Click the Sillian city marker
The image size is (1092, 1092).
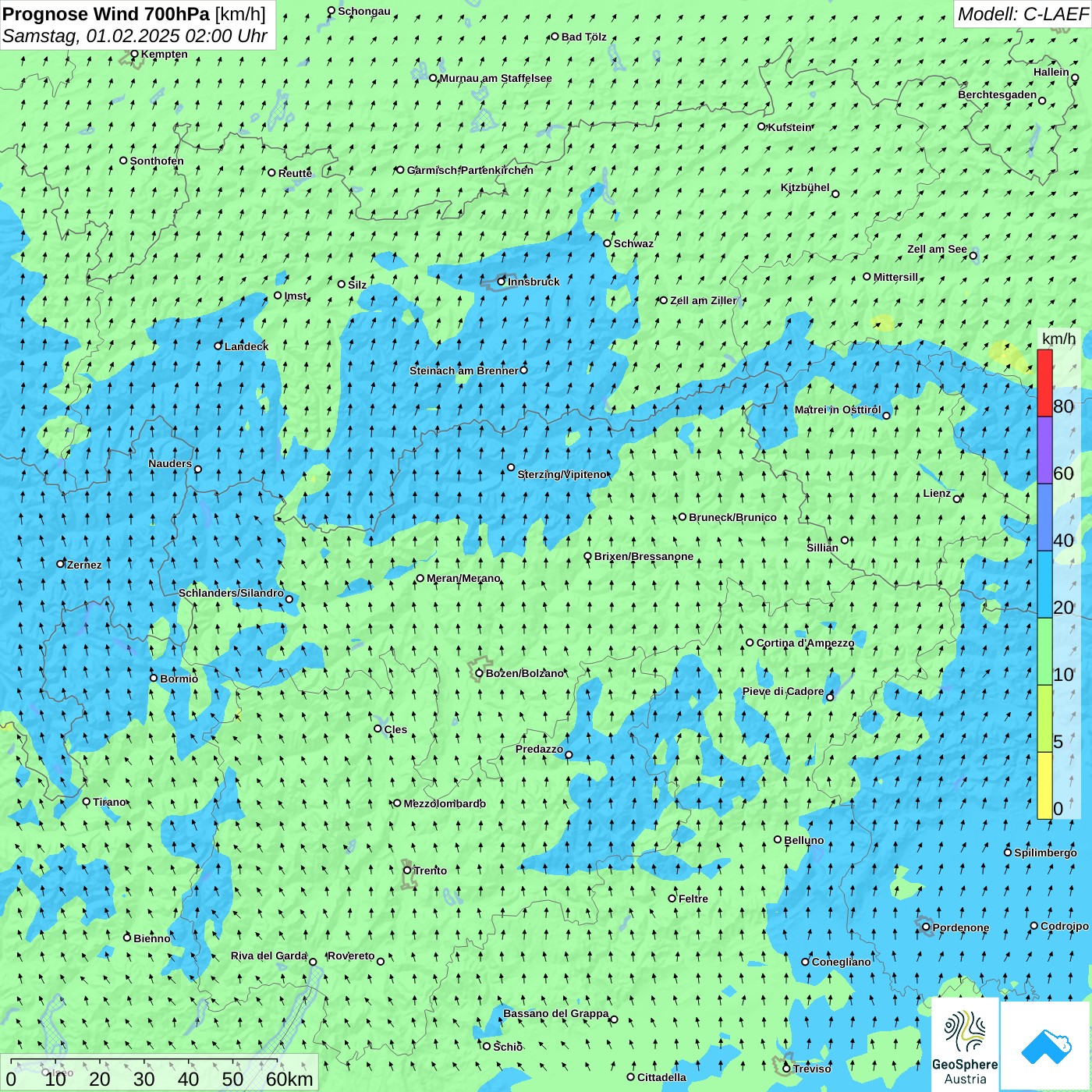click(x=845, y=540)
